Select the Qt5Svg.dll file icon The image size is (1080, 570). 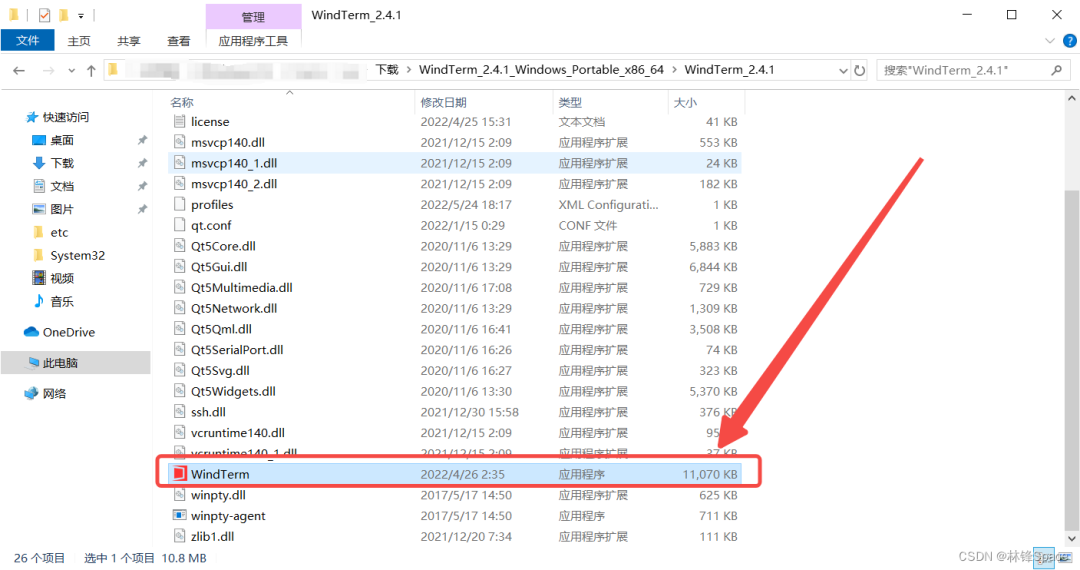[179, 370]
